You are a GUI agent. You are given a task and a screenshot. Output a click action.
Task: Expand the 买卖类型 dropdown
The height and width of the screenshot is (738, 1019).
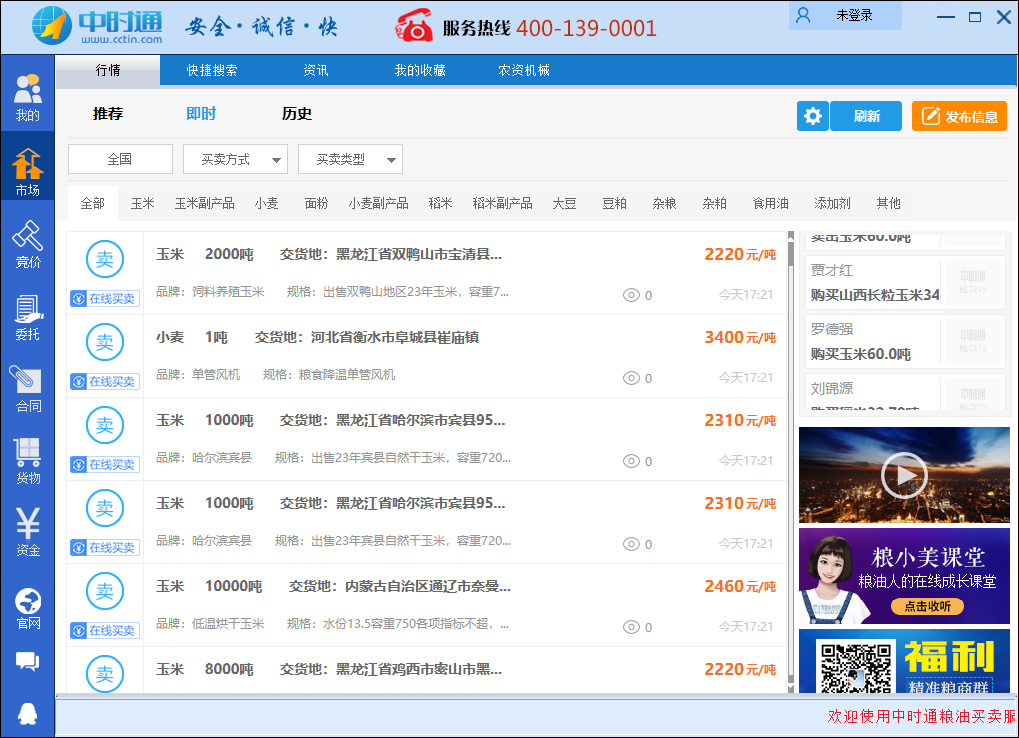coord(350,159)
